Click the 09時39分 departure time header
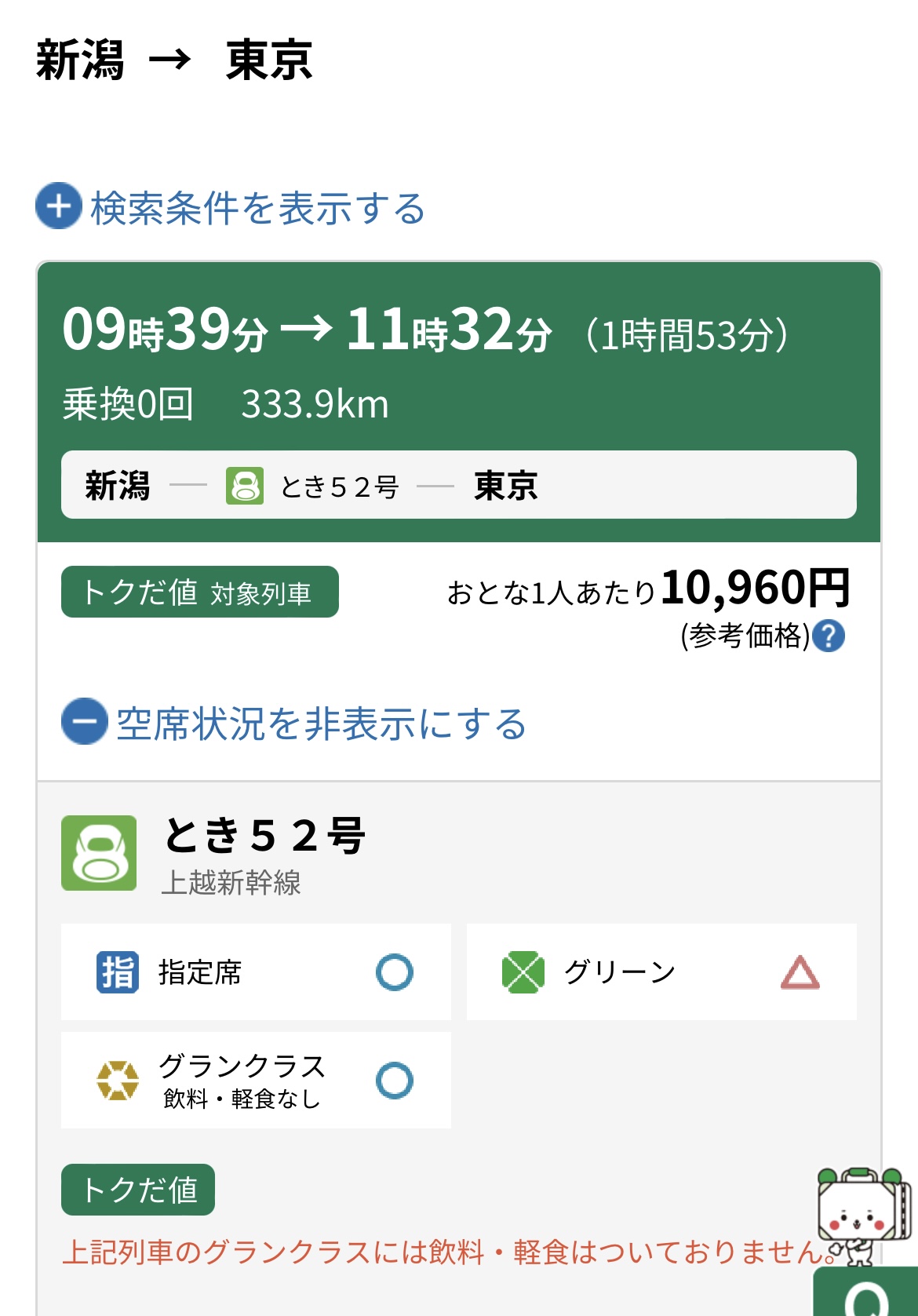Screen dimensions: 918x1316 (x=166, y=330)
